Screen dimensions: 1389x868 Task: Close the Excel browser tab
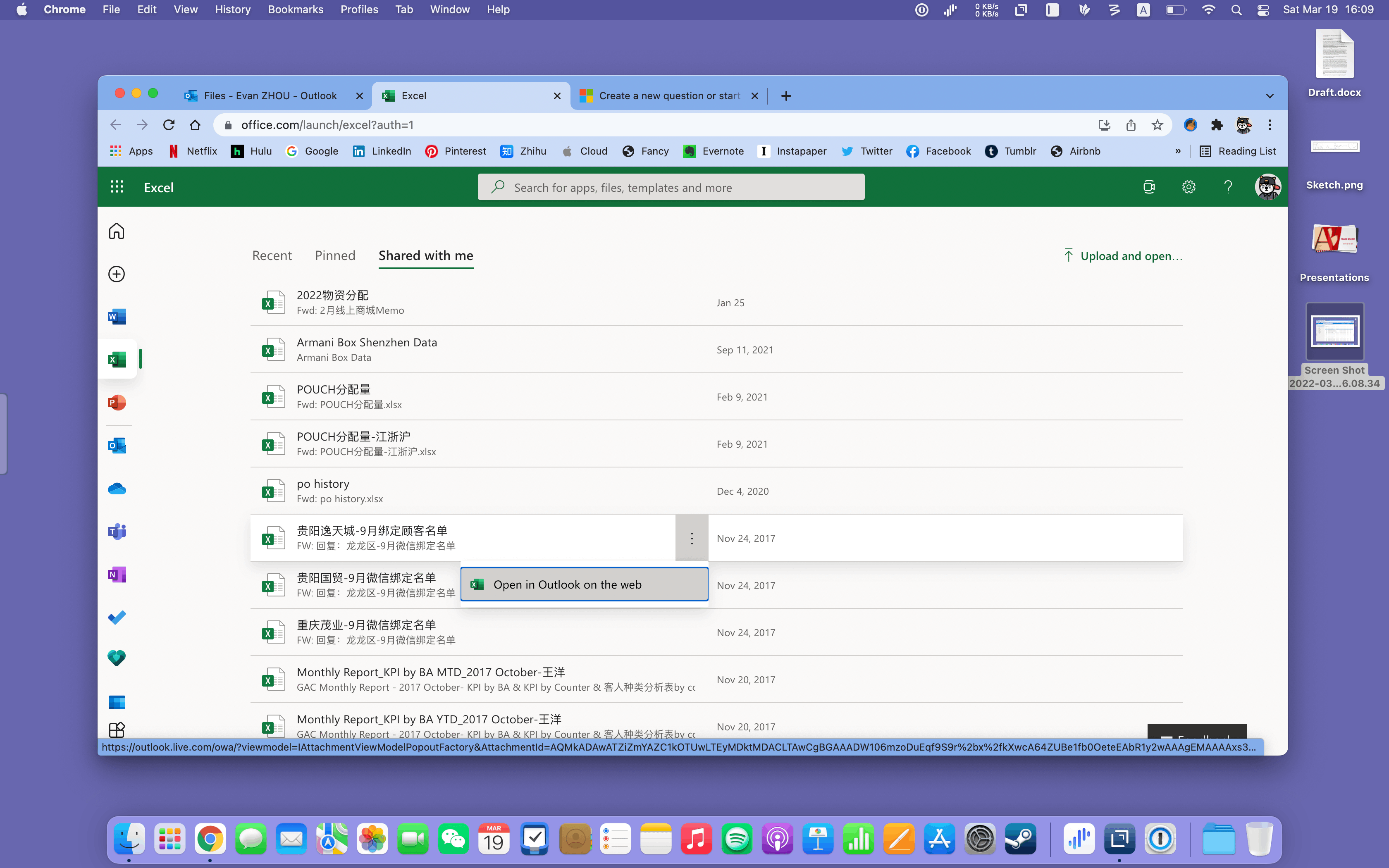click(x=557, y=96)
